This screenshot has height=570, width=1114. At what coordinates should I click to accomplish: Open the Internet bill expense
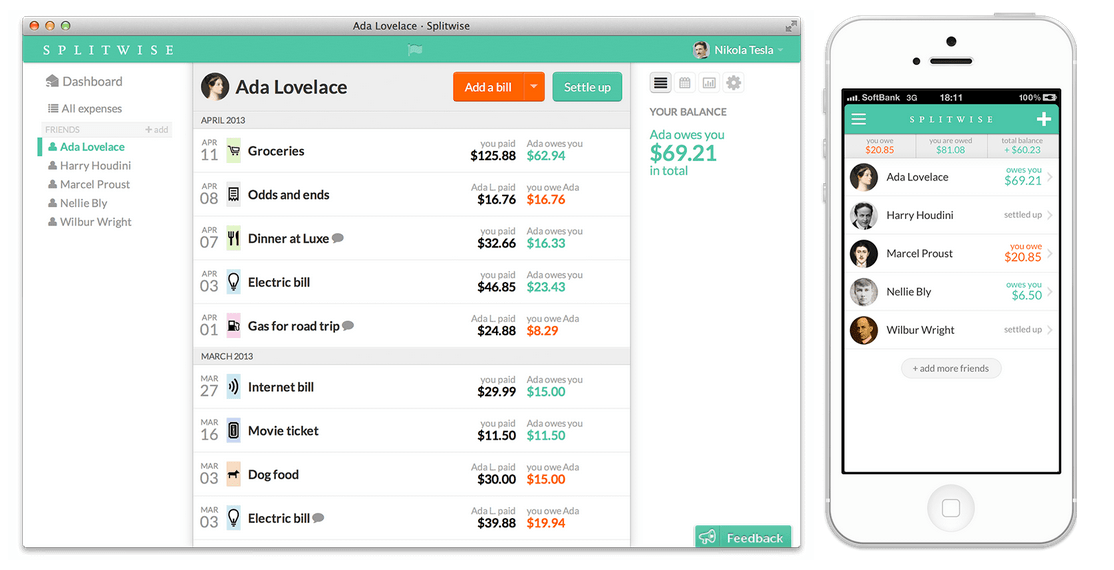tap(411, 387)
